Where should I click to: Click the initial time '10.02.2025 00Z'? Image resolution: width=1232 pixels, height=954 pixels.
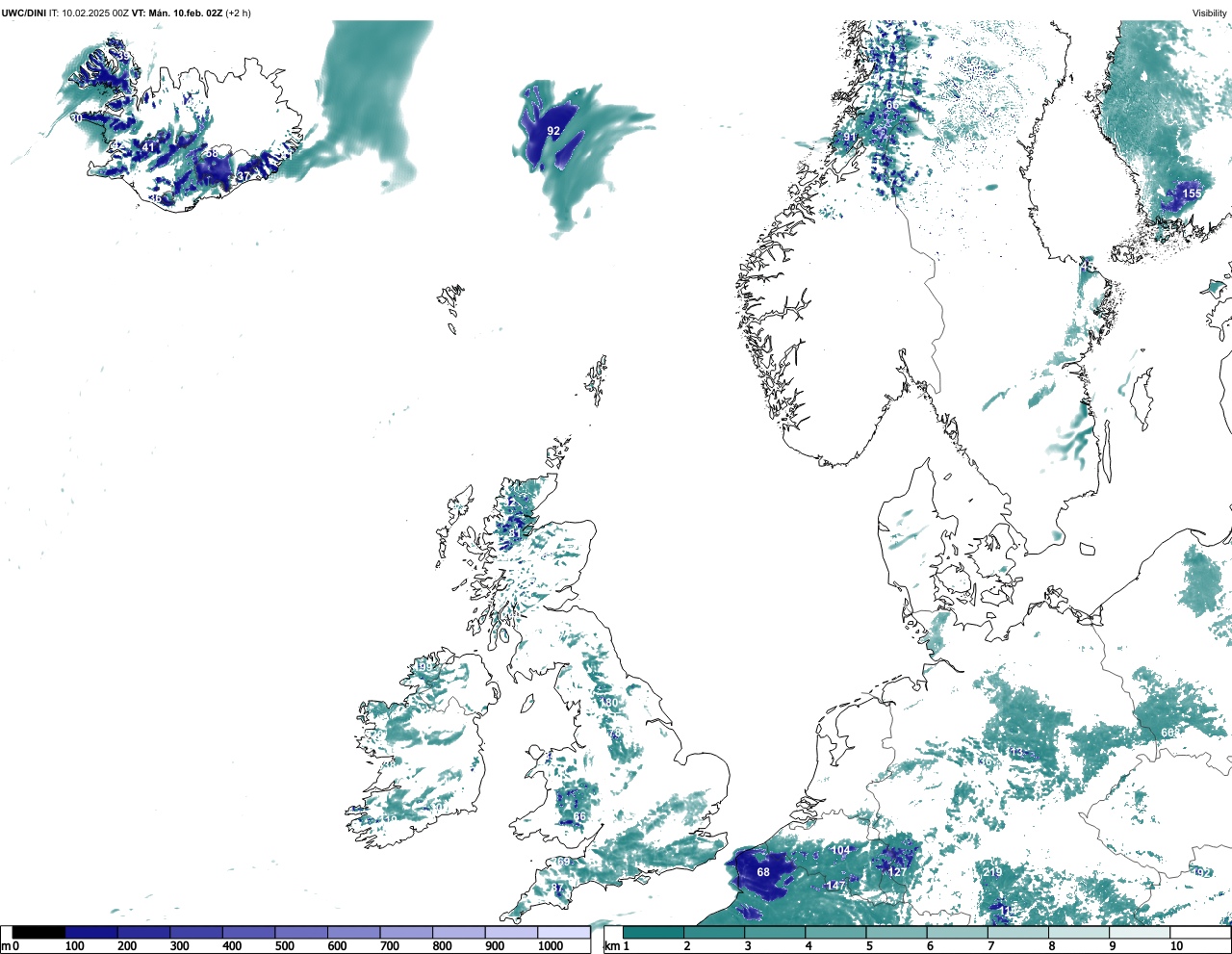coord(95,13)
